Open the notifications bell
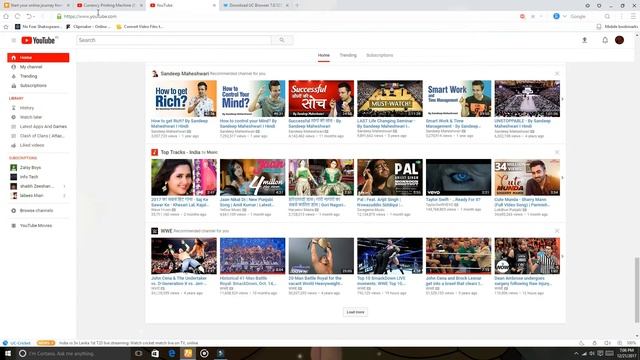This screenshot has height=360, width=640. coord(605,40)
